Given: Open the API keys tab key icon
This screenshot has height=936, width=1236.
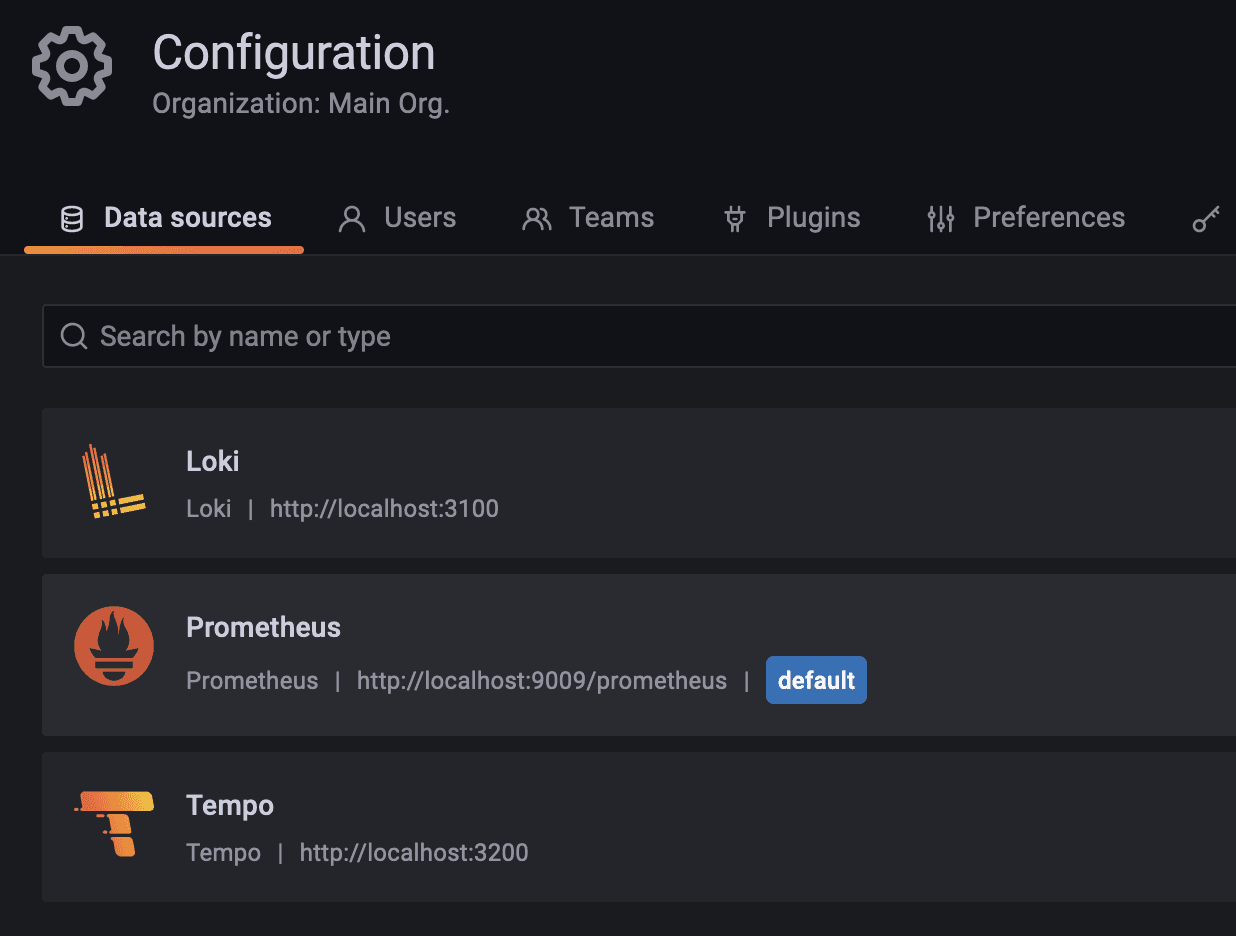Looking at the screenshot, I should [1206, 219].
